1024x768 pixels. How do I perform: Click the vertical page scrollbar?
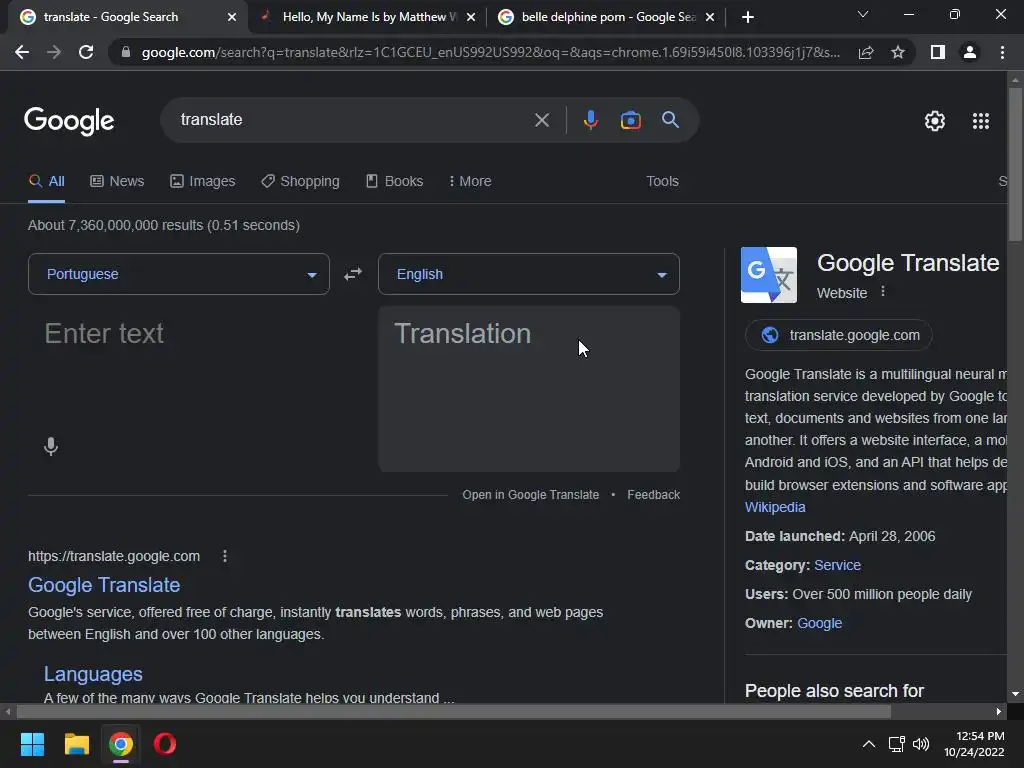coord(1015,167)
